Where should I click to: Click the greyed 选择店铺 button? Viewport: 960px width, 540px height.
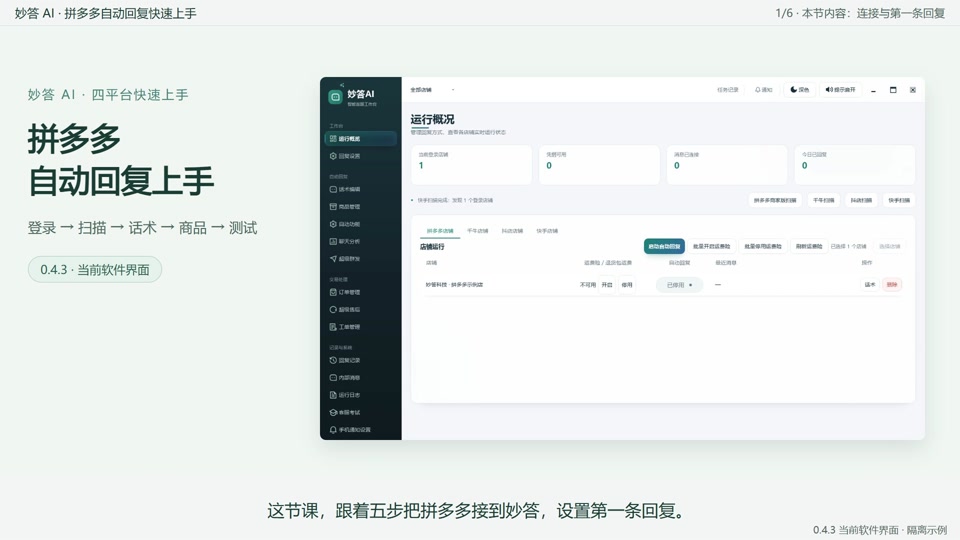click(x=890, y=246)
